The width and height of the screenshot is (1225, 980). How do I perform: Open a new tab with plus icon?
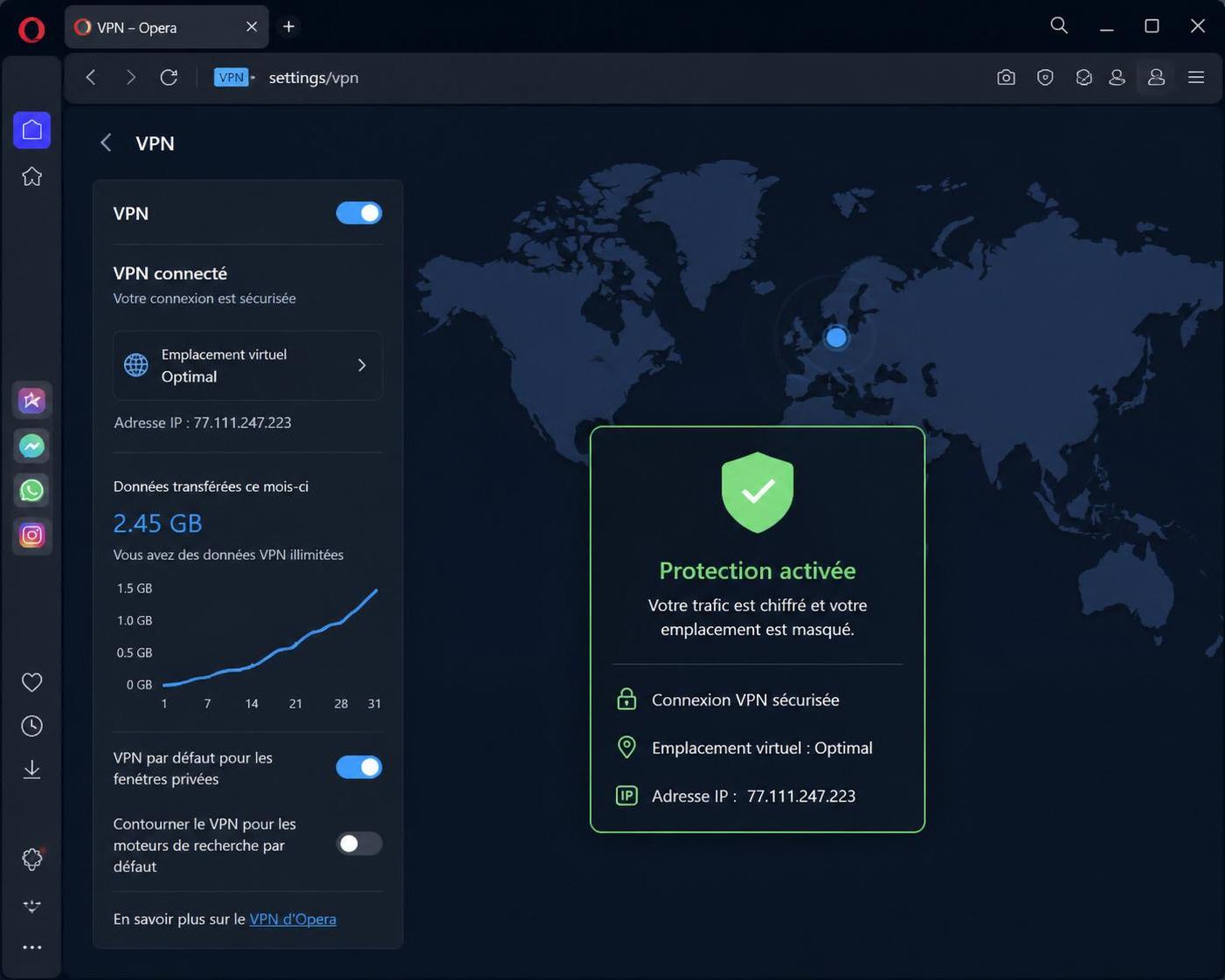click(x=288, y=27)
